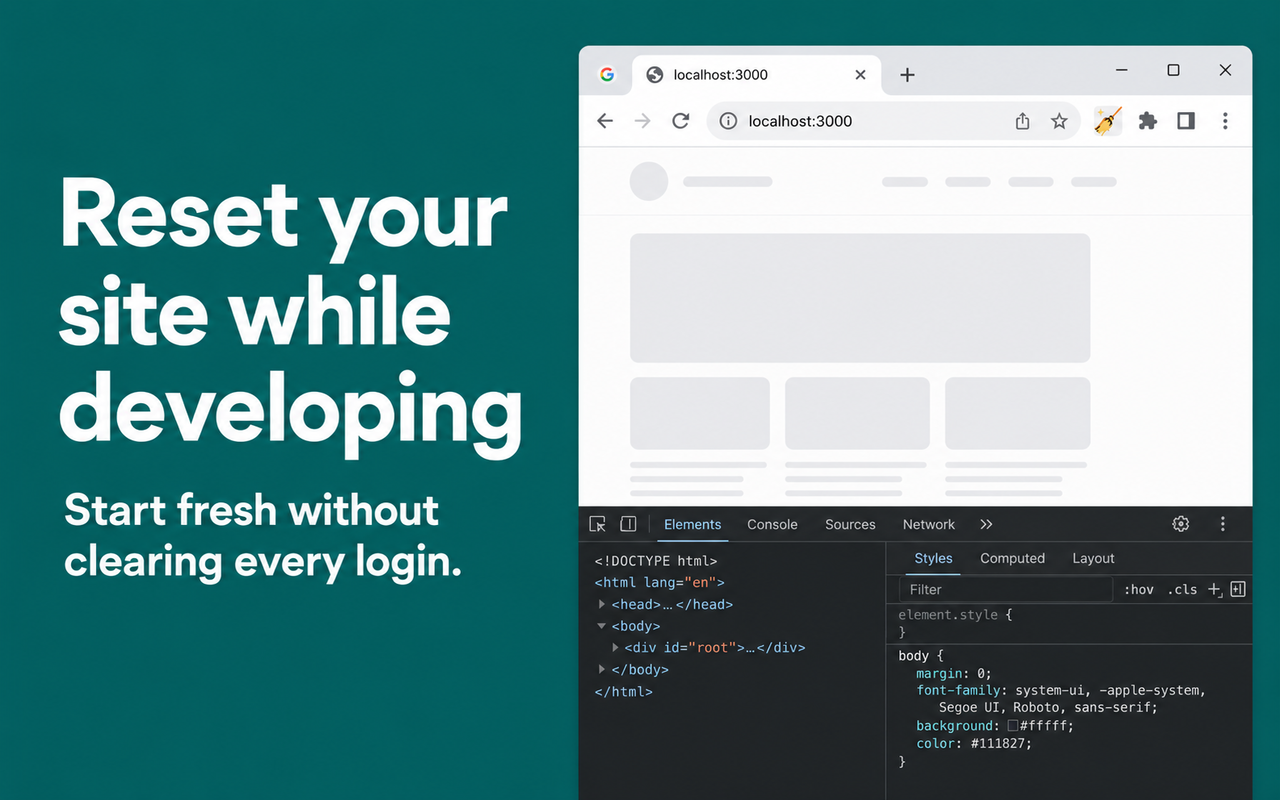This screenshot has height=800, width=1280.
Task: Click the color #111827 value
Action: (x=1000, y=743)
